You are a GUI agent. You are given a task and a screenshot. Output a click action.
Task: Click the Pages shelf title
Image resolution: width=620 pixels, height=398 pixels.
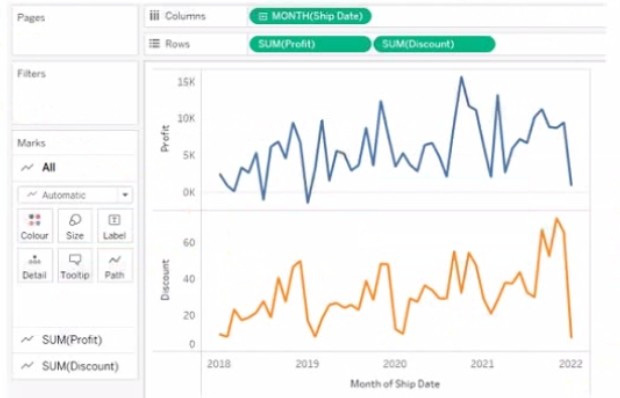[x=31, y=18]
